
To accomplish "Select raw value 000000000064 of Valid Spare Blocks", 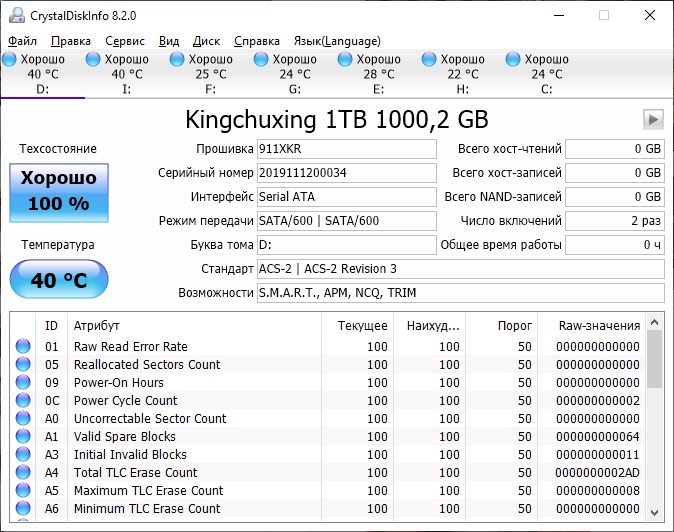I will [x=597, y=437].
